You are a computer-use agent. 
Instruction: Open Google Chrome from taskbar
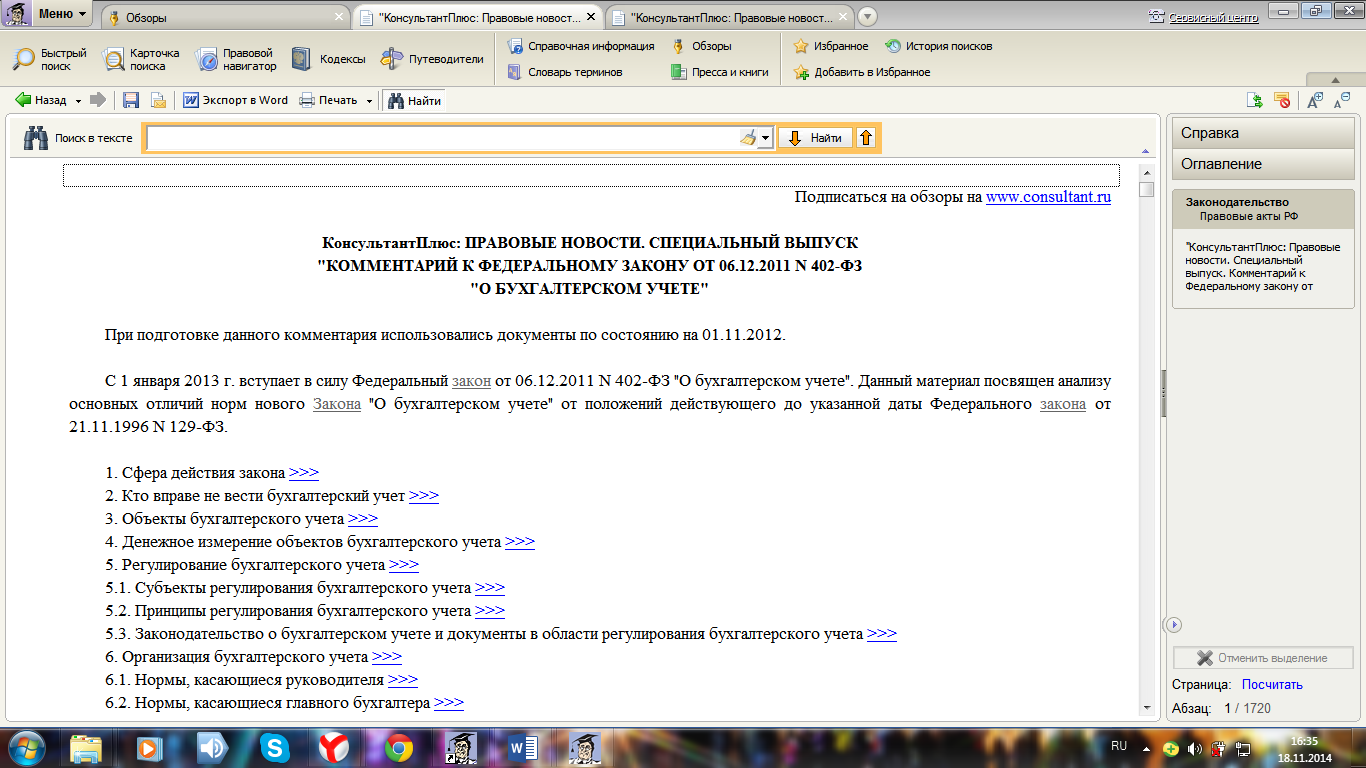399,747
